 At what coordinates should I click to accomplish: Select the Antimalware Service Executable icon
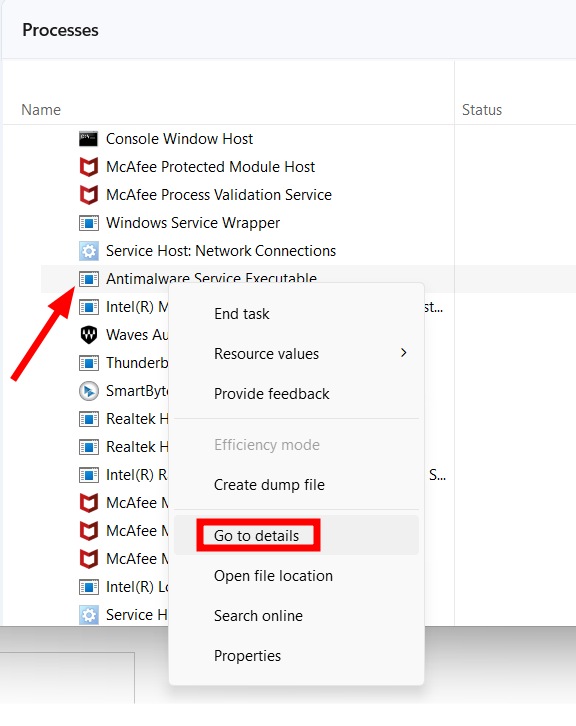[88, 279]
